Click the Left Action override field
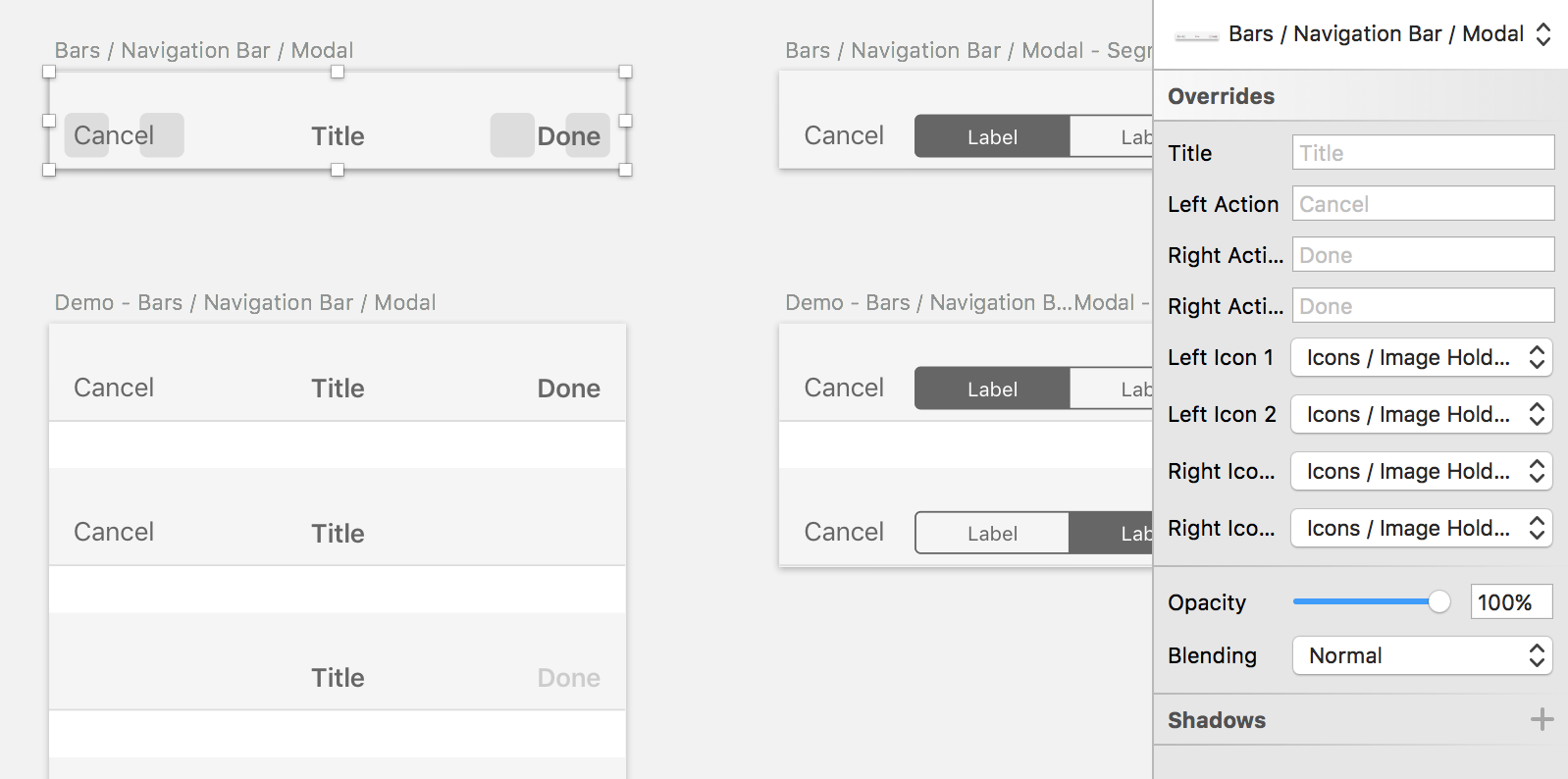The width and height of the screenshot is (1568, 779). (x=1423, y=203)
